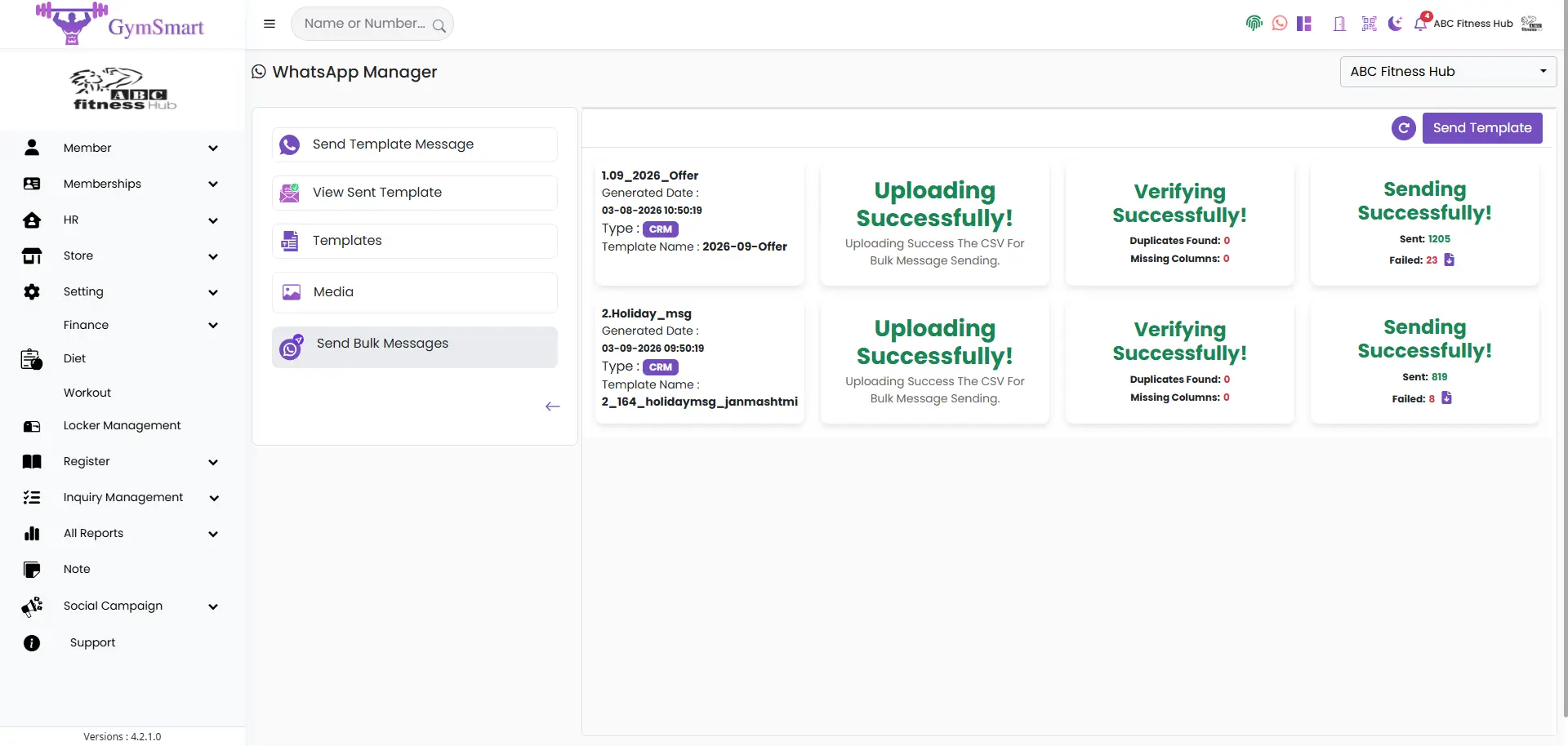Select View Sent Template option
1568x746 pixels.
click(x=415, y=193)
